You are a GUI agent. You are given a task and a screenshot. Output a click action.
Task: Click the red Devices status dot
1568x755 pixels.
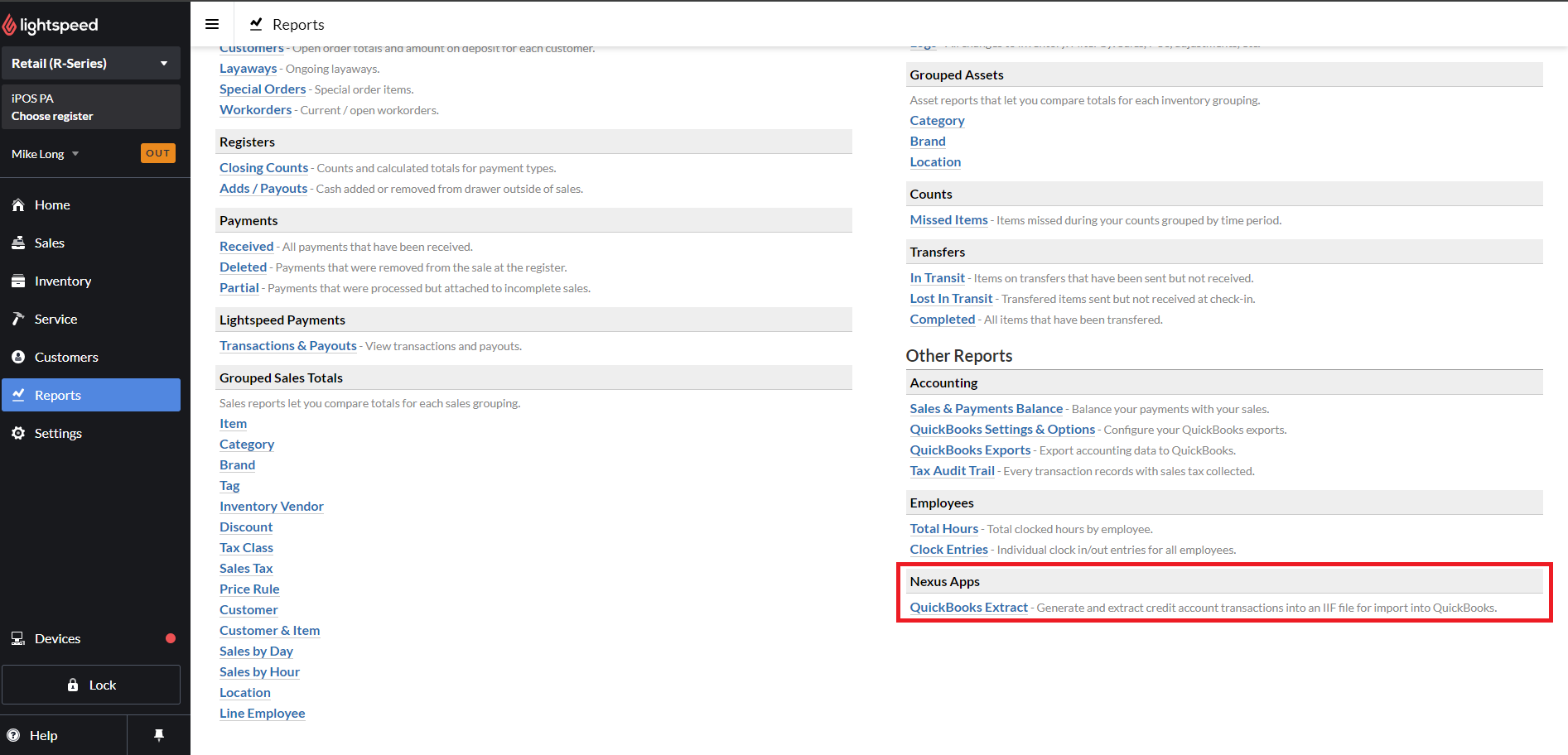pos(171,638)
